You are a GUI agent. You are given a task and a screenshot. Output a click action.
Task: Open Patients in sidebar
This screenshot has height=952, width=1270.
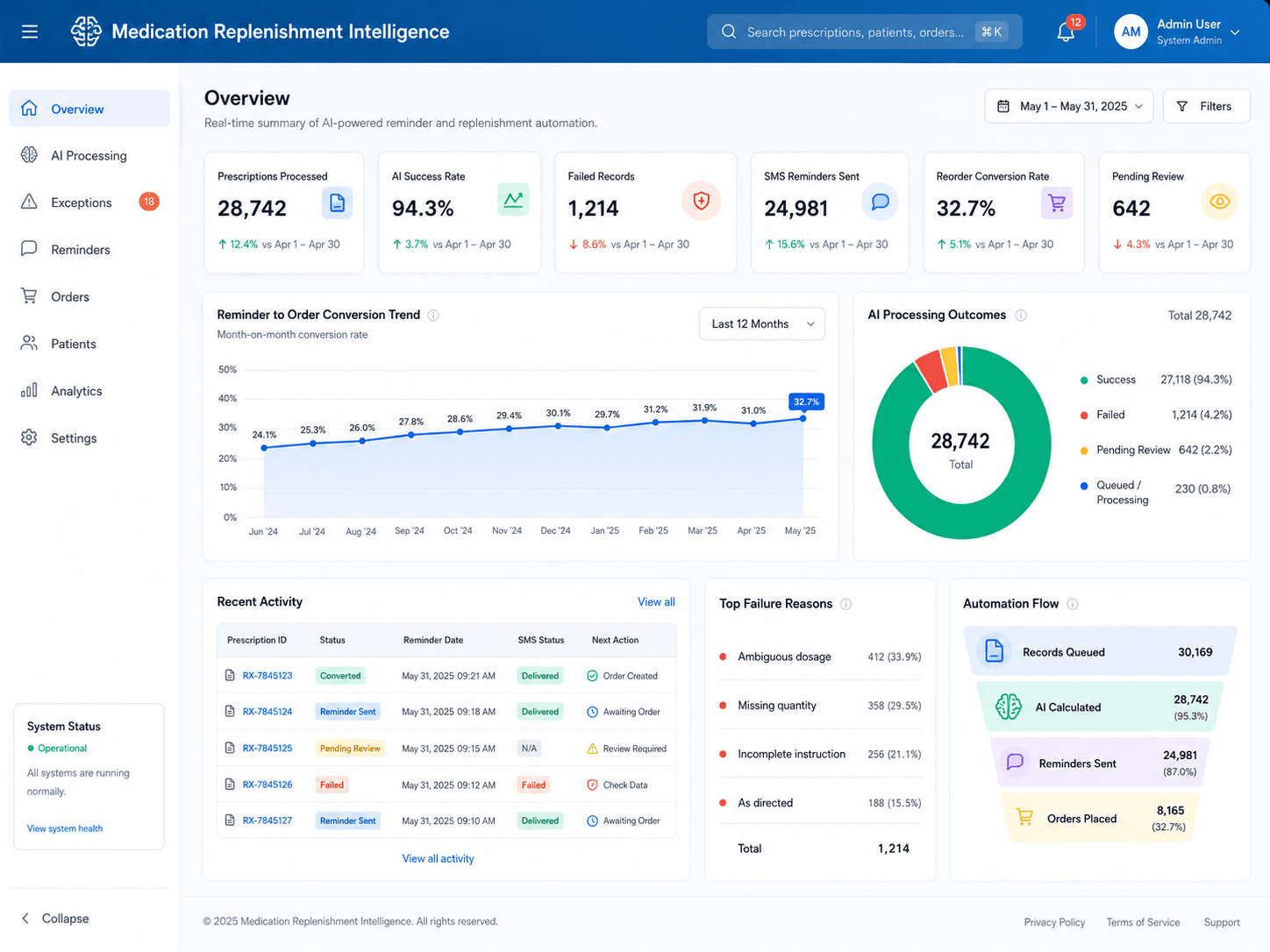tap(89, 344)
